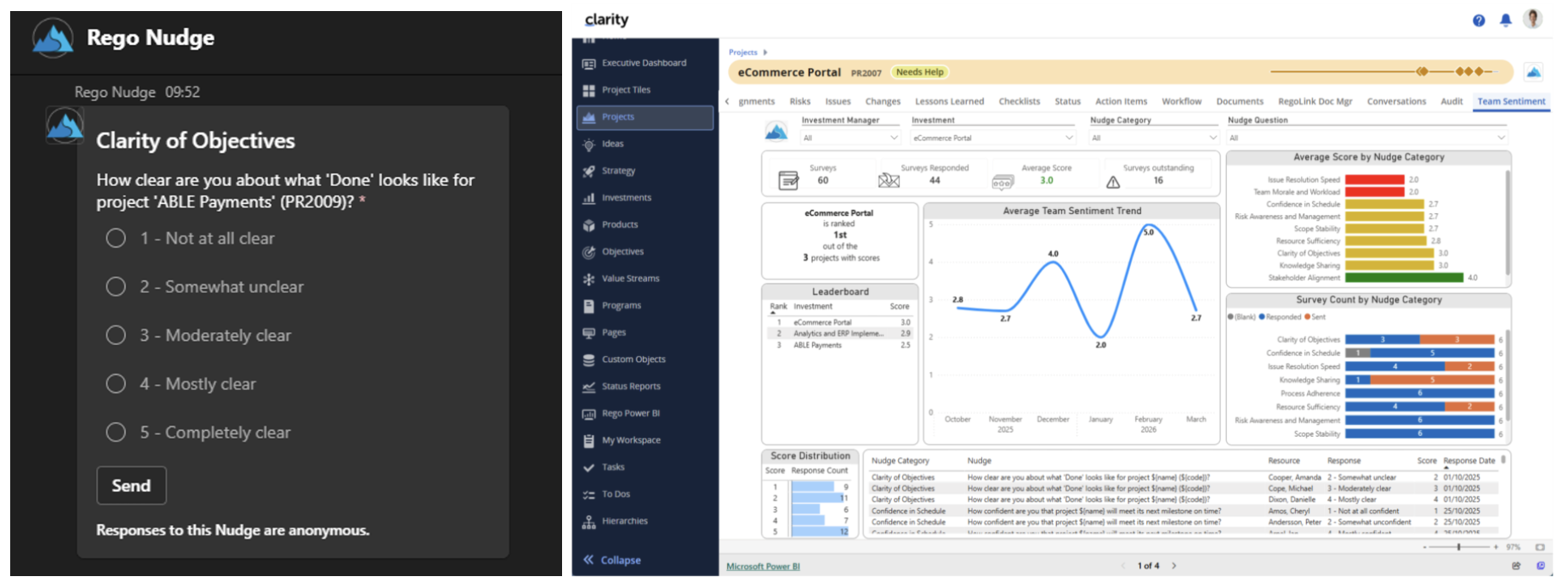Viewport: 1568px width, 588px height.
Task: Click the notifications bell icon
Action: click(1505, 20)
